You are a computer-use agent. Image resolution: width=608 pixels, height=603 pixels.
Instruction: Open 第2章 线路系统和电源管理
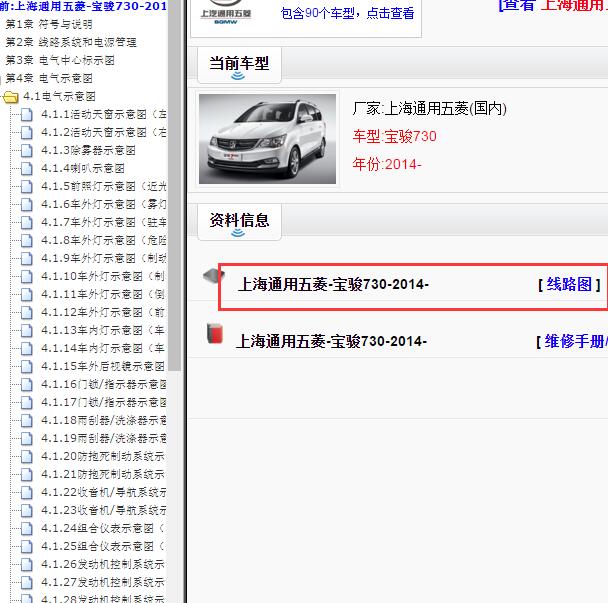tap(71, 42)
